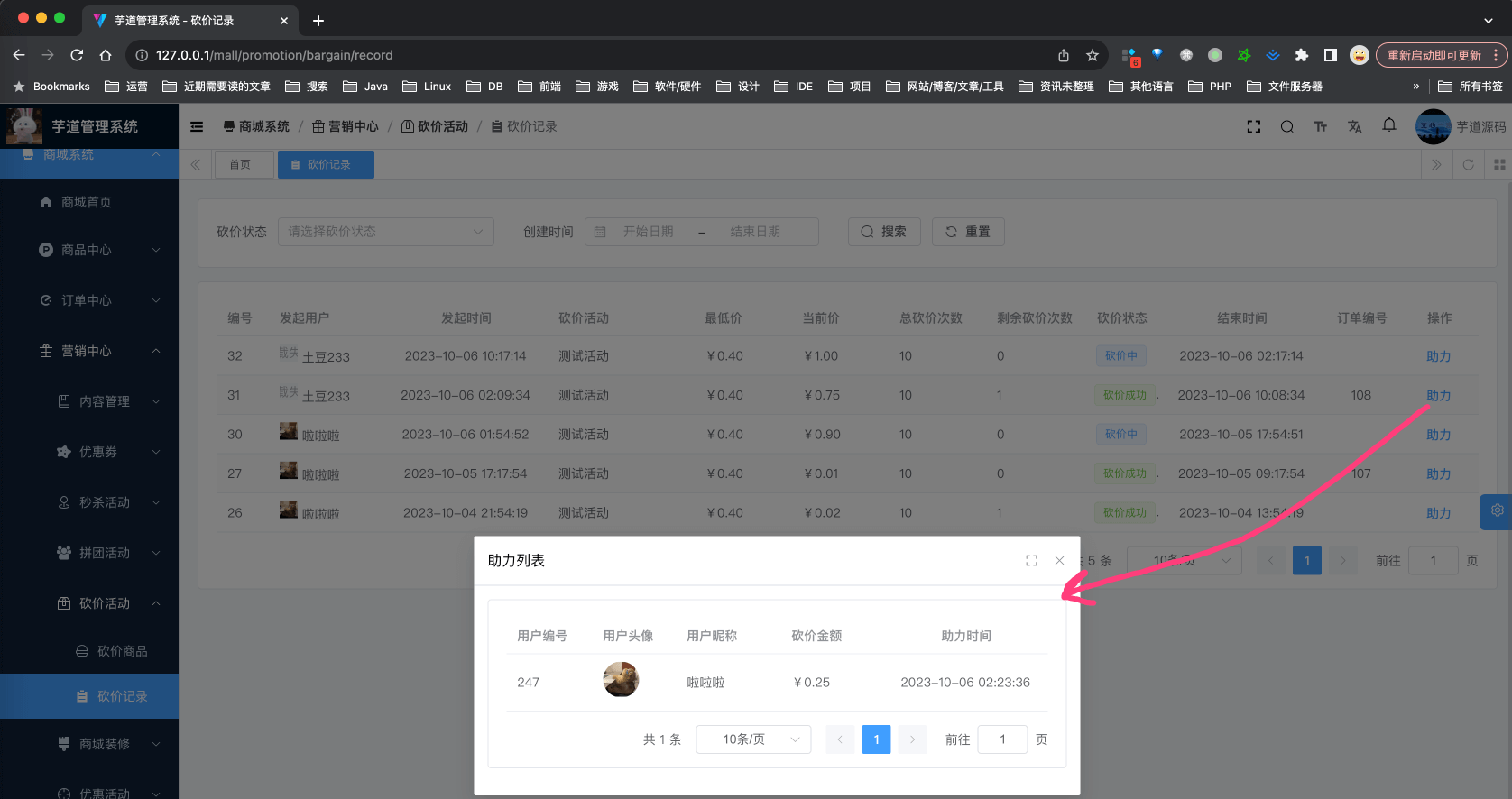Click the Chrome bookmark star icon
This screenshot has height=799, width=1512.
pyautogui.click(x=1093, y=55)
